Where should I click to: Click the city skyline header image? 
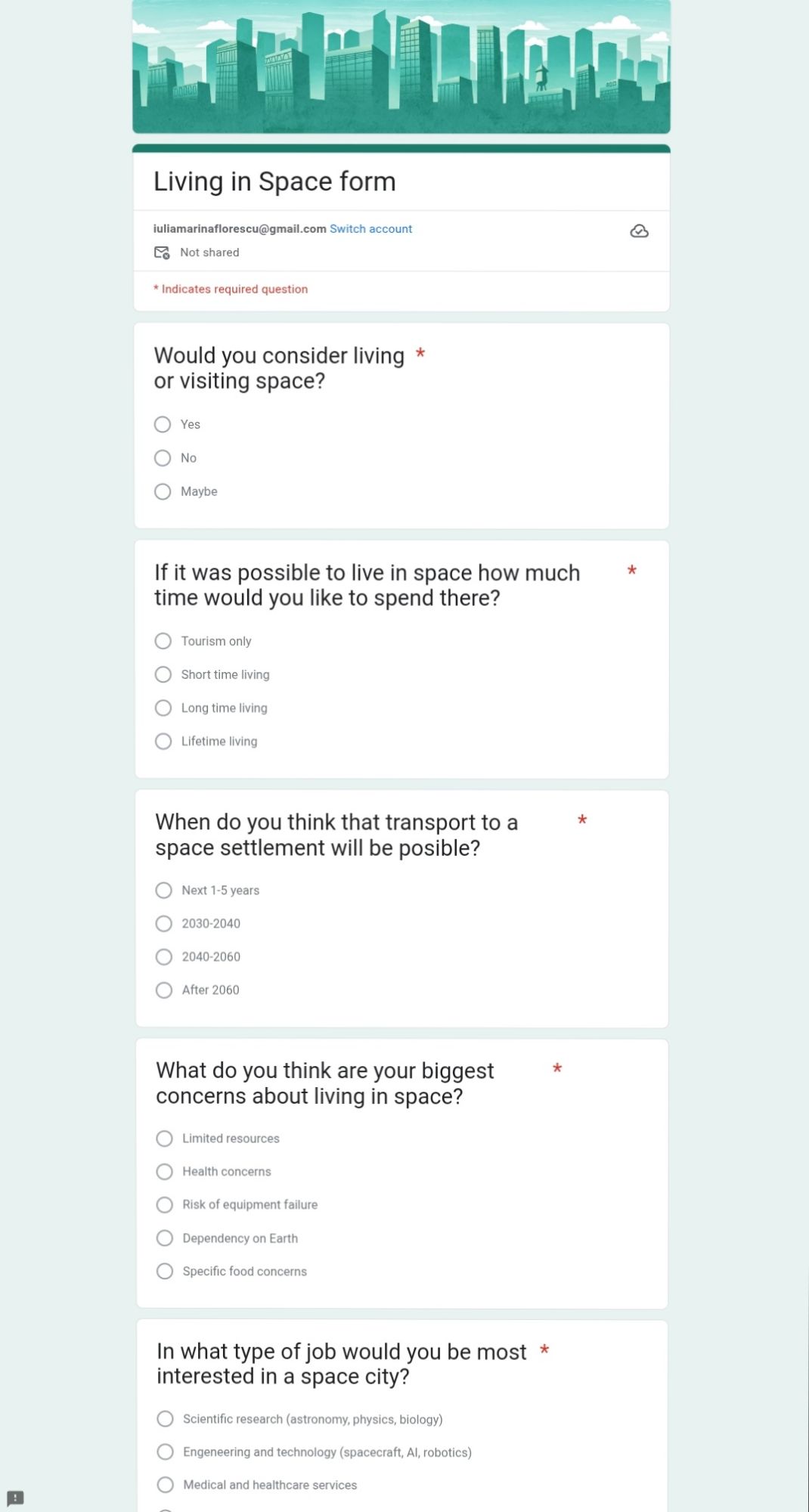pos(401,67)
